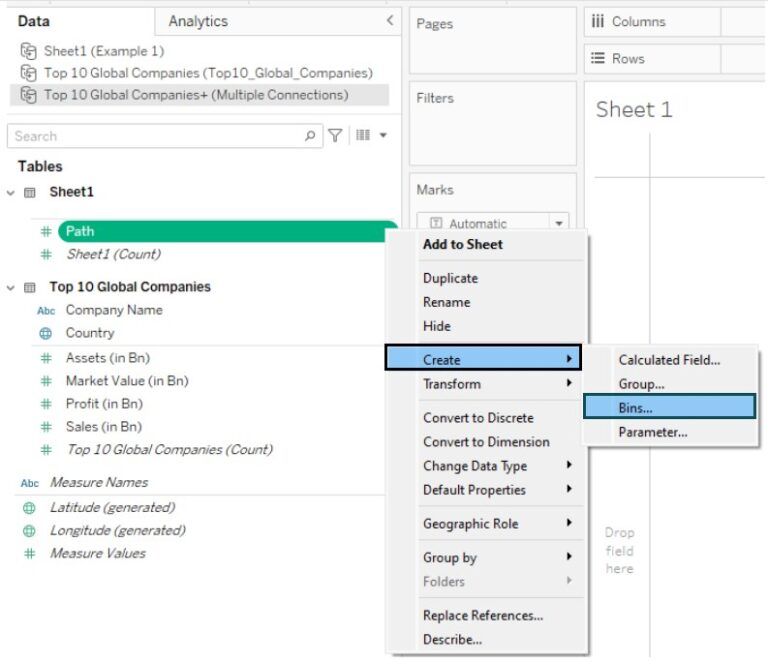This screenshot has width=768, height=662.
Task: Collapse the Top 10 Global Companies table chevron
Action: click(11, 288)
